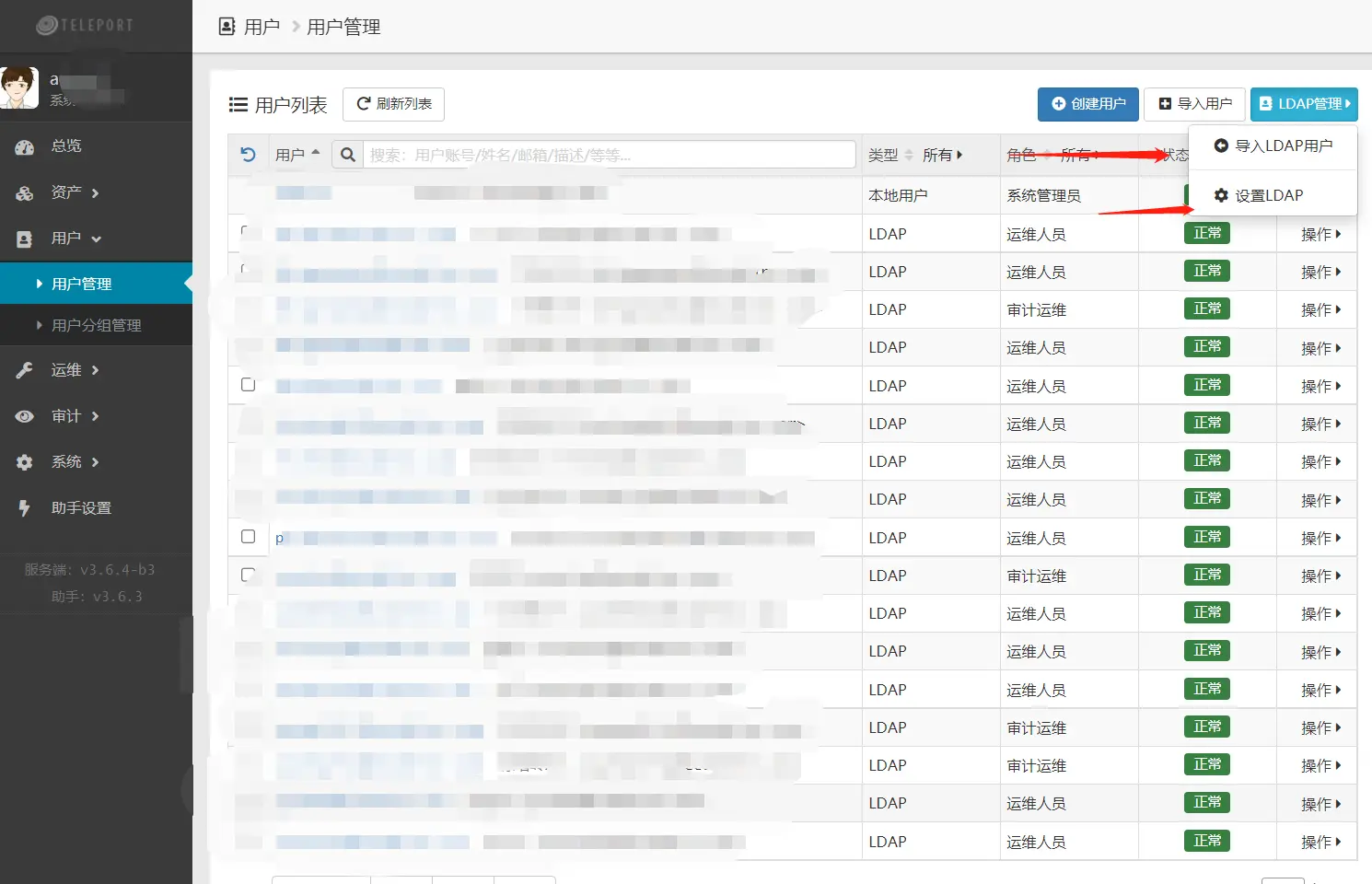Viewport: 1372px width, 884px height.
Task: Click the user avatar picture
Action: [19, 87]
